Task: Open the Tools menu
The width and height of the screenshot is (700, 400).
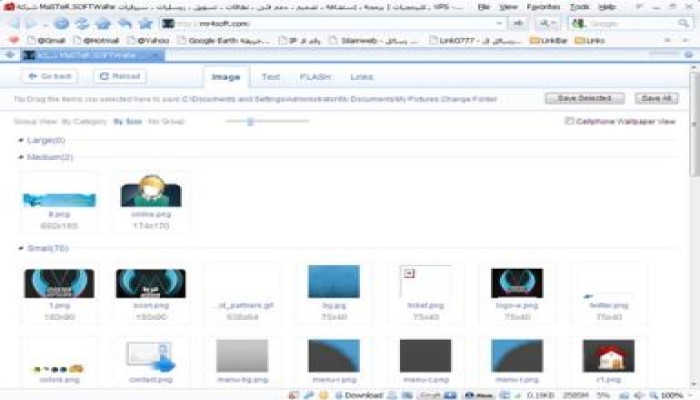Action: [579, 7]
